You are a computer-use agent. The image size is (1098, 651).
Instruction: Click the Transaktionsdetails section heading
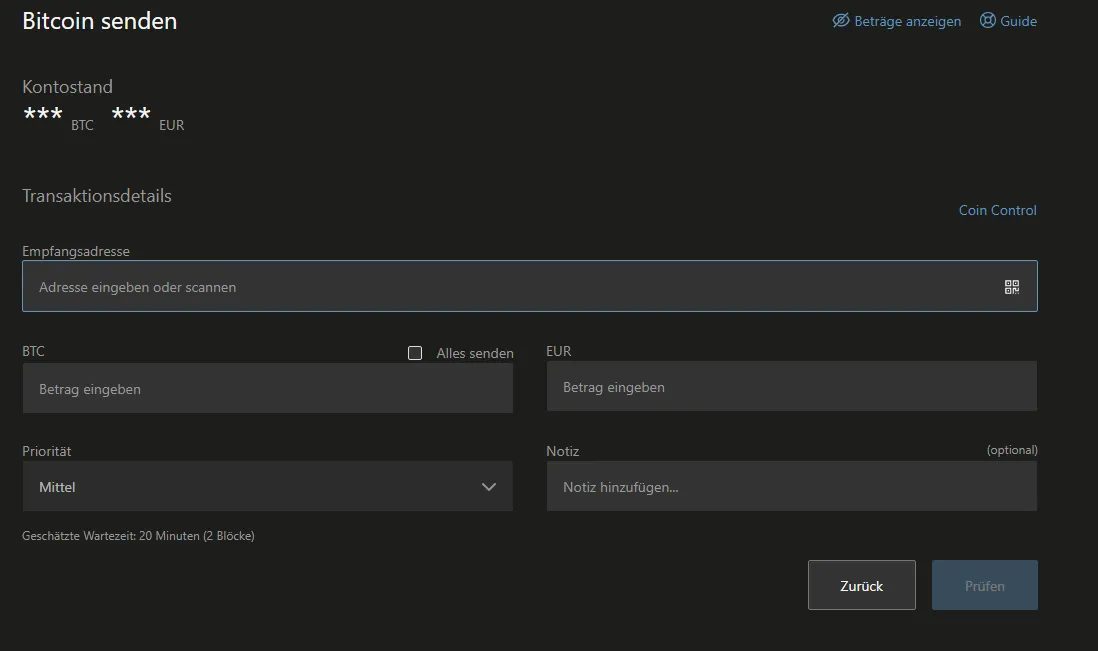[x=97, y=195]
